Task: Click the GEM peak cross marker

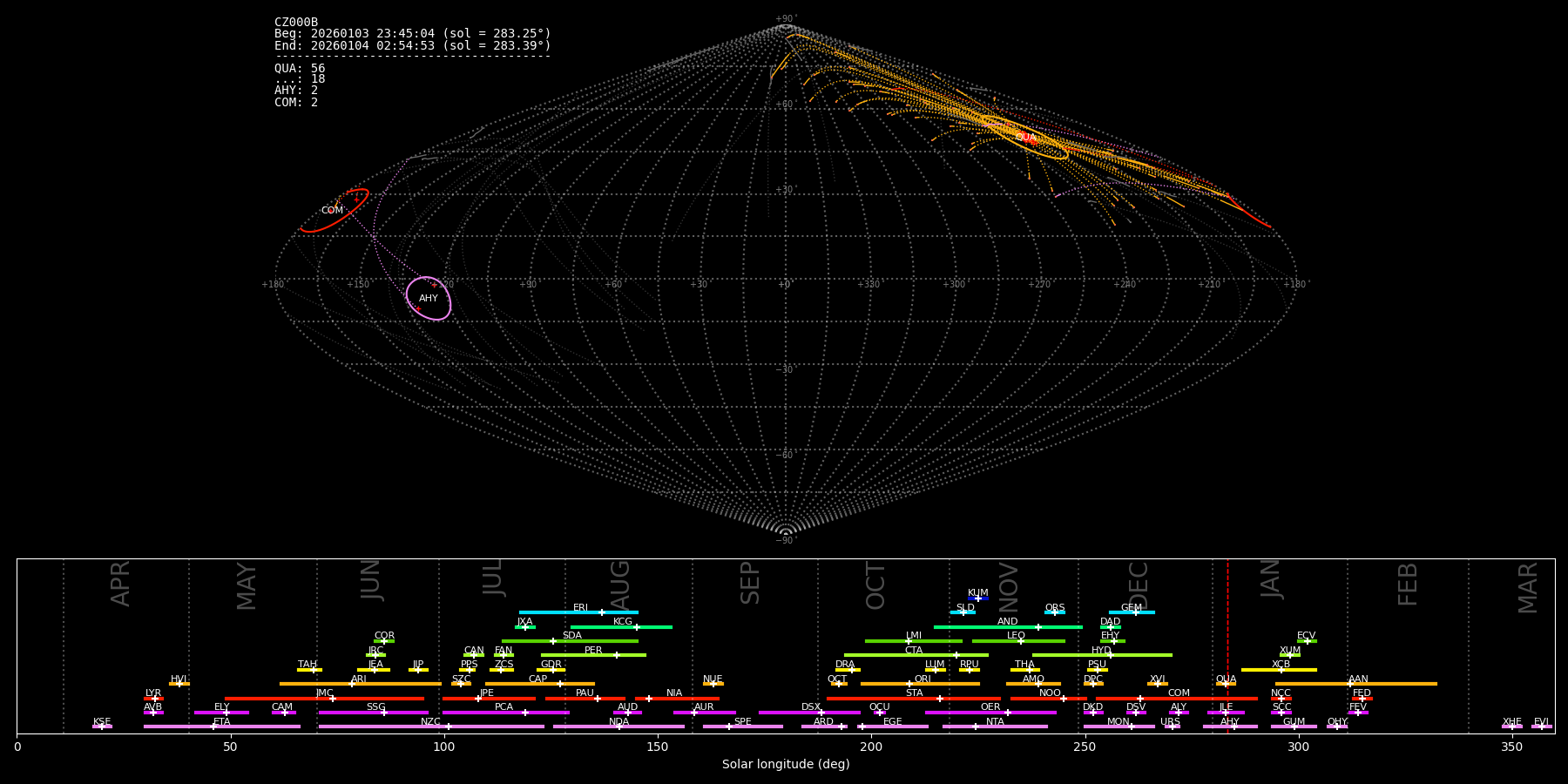Action: click(x=1135, y=612)
